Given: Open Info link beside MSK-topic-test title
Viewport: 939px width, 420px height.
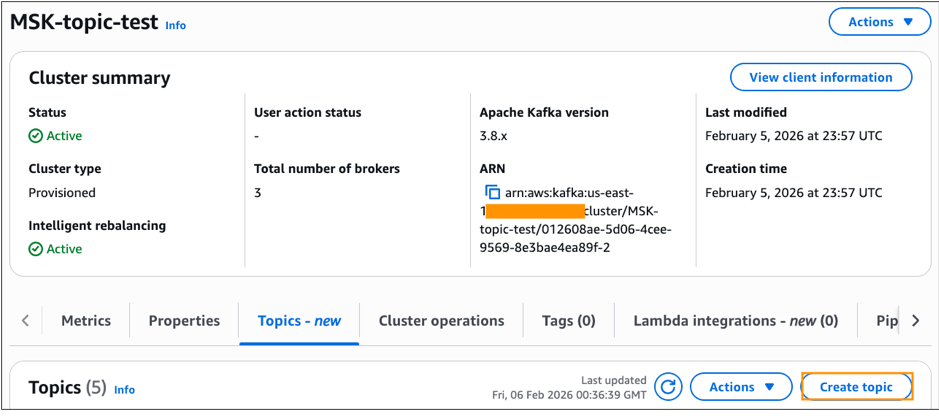Looking at the screenshot, I should pyautogui.click(x=176, y=26).
